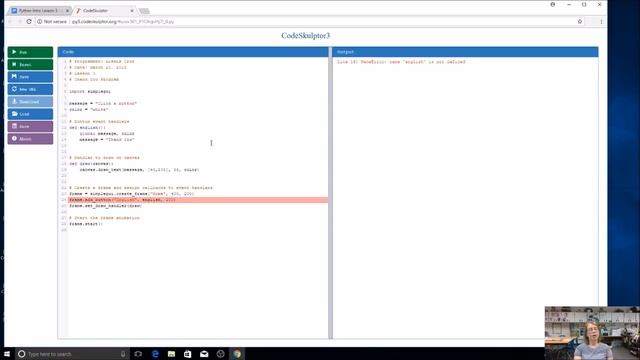Click the New URL button
Viewport: 640px width, 360px height.
30,89
